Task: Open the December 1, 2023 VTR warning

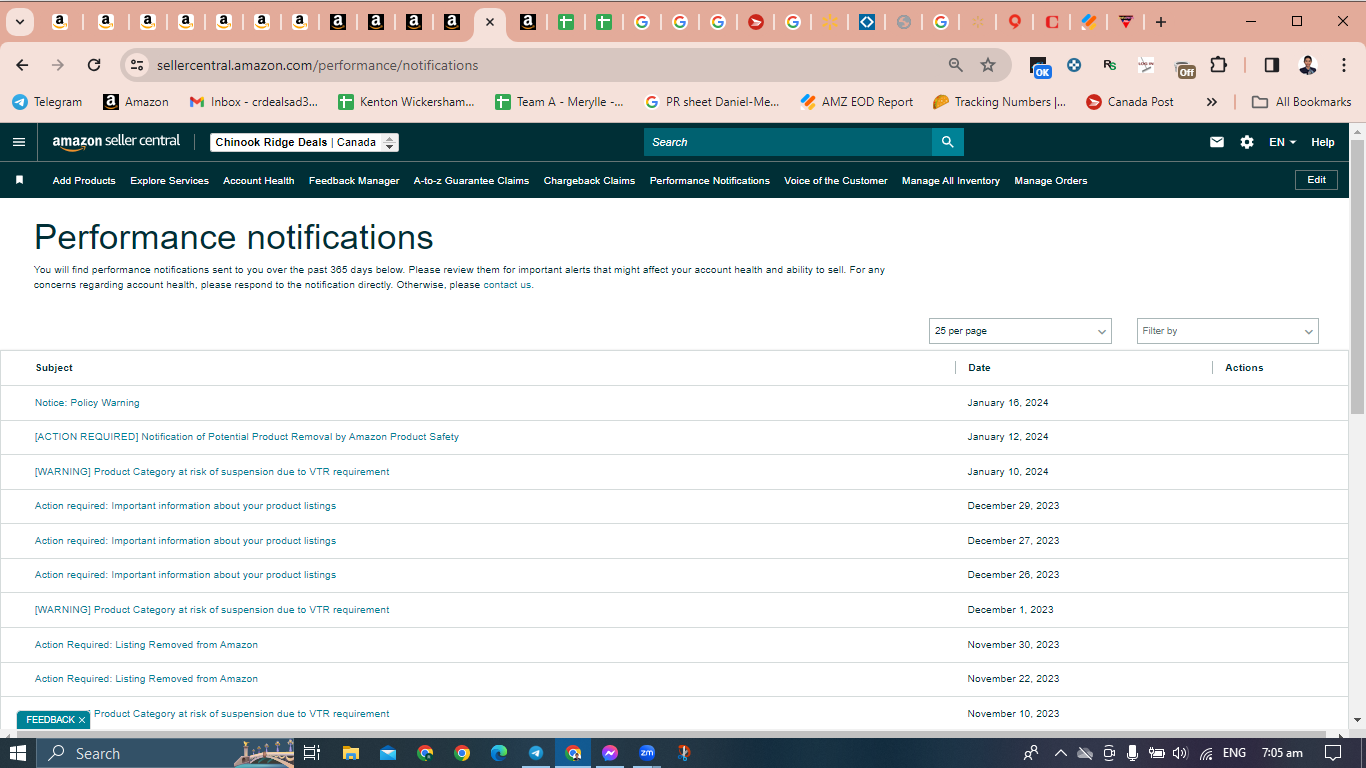Action: pos(212,610)
